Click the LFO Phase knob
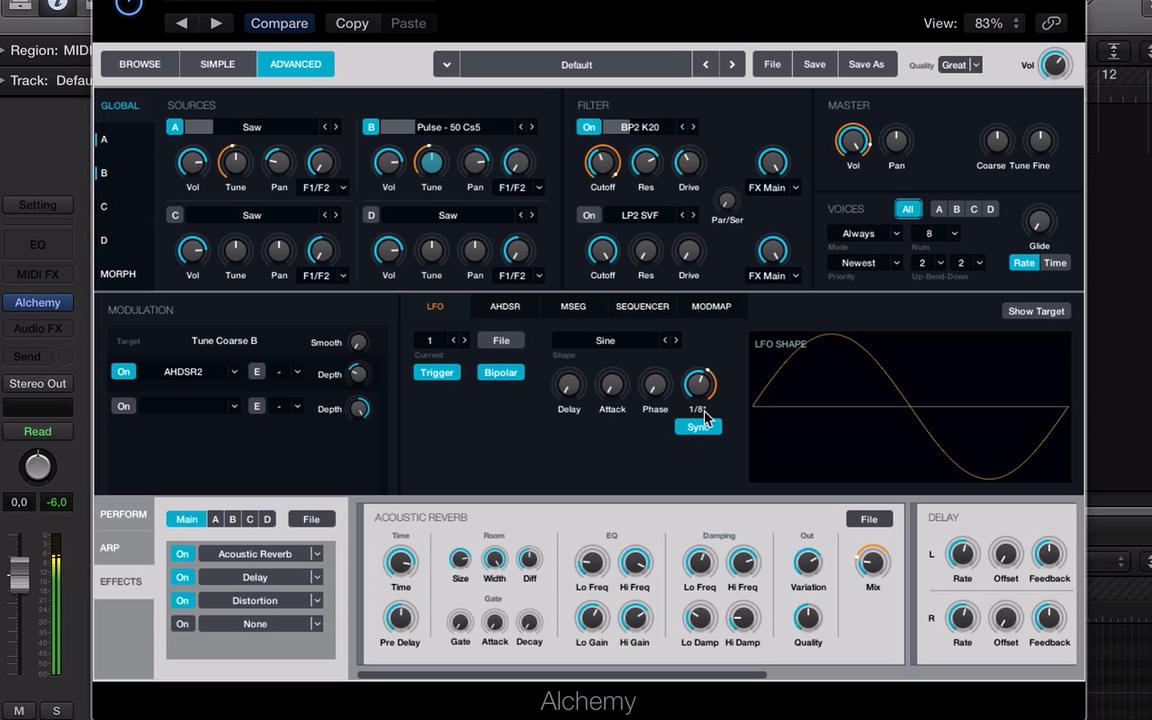The height and width of the screenshot is (720, 1152). (x=655, y=384)
